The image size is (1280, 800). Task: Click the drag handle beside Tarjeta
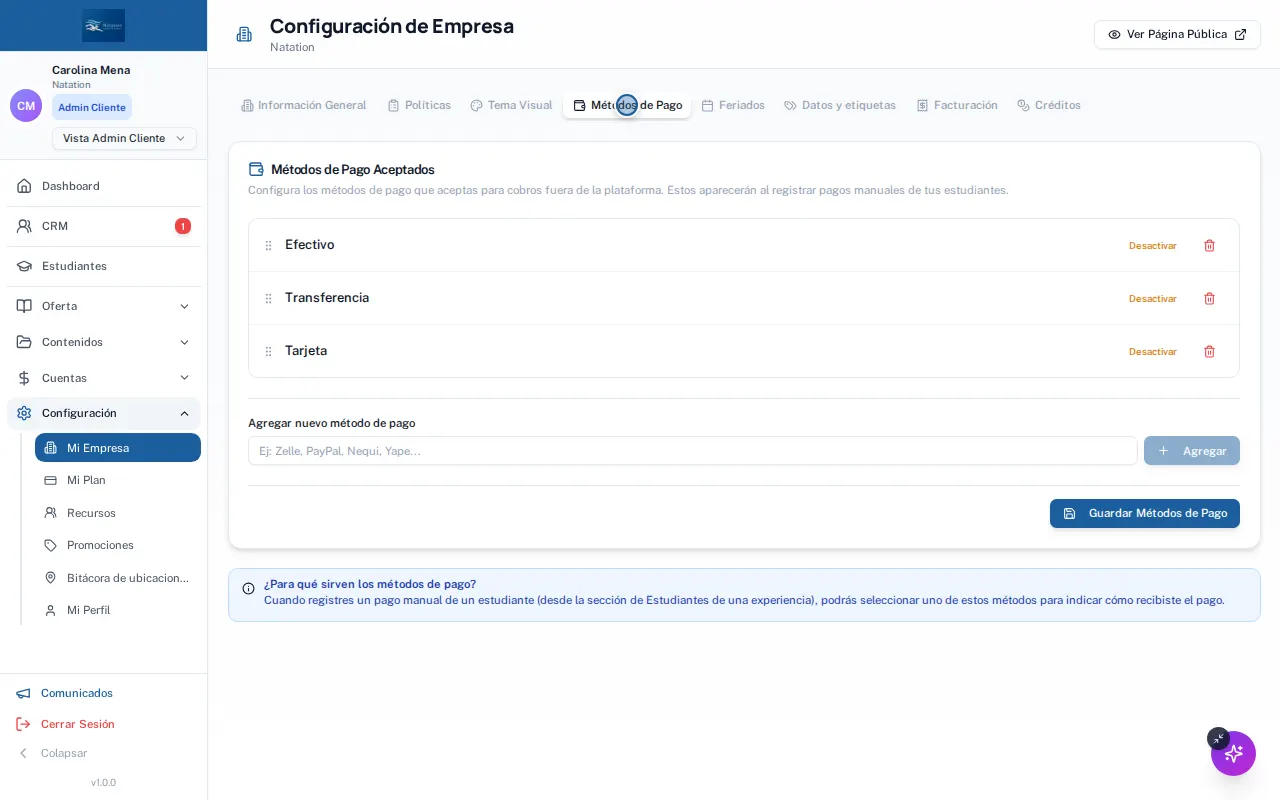click(268, 351)
